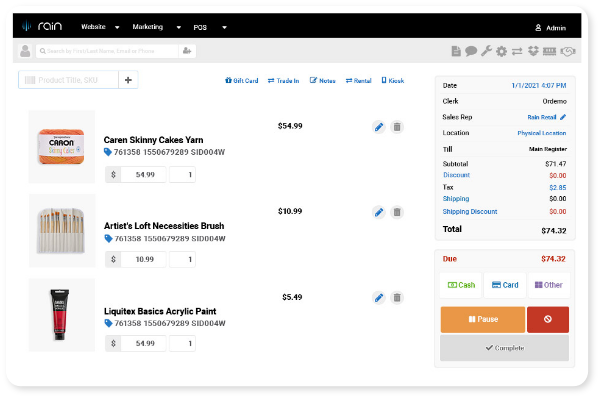The width and height of the screenshot is (601, 399).
Task: Open the Shipping link
Action: 456,199
